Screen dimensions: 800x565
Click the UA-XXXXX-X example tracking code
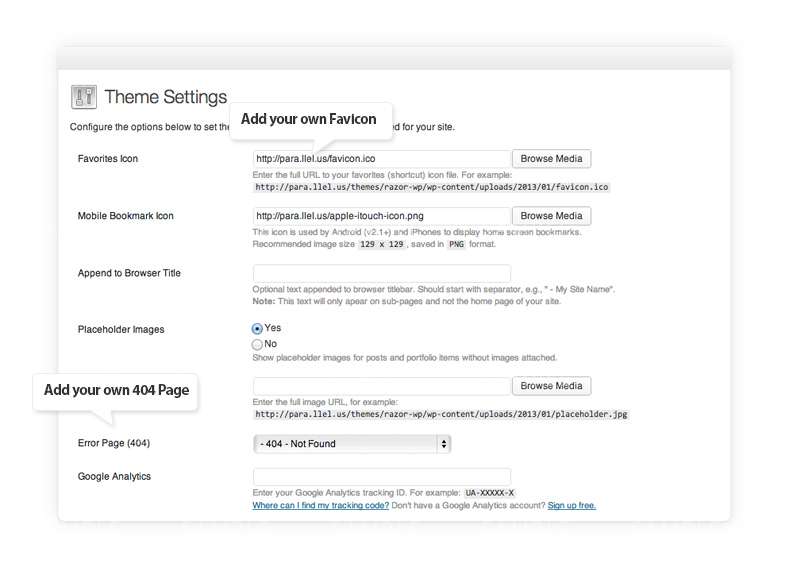pos(490,493)
